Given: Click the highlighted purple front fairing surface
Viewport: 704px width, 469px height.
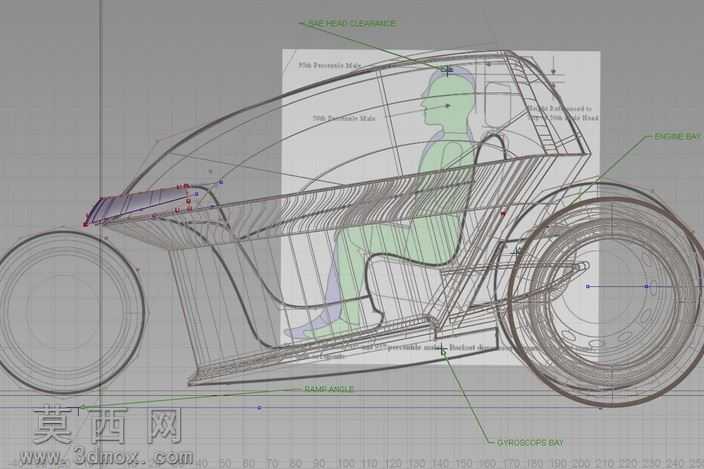Looking at the screenshot, I should [x=138, y=204].
